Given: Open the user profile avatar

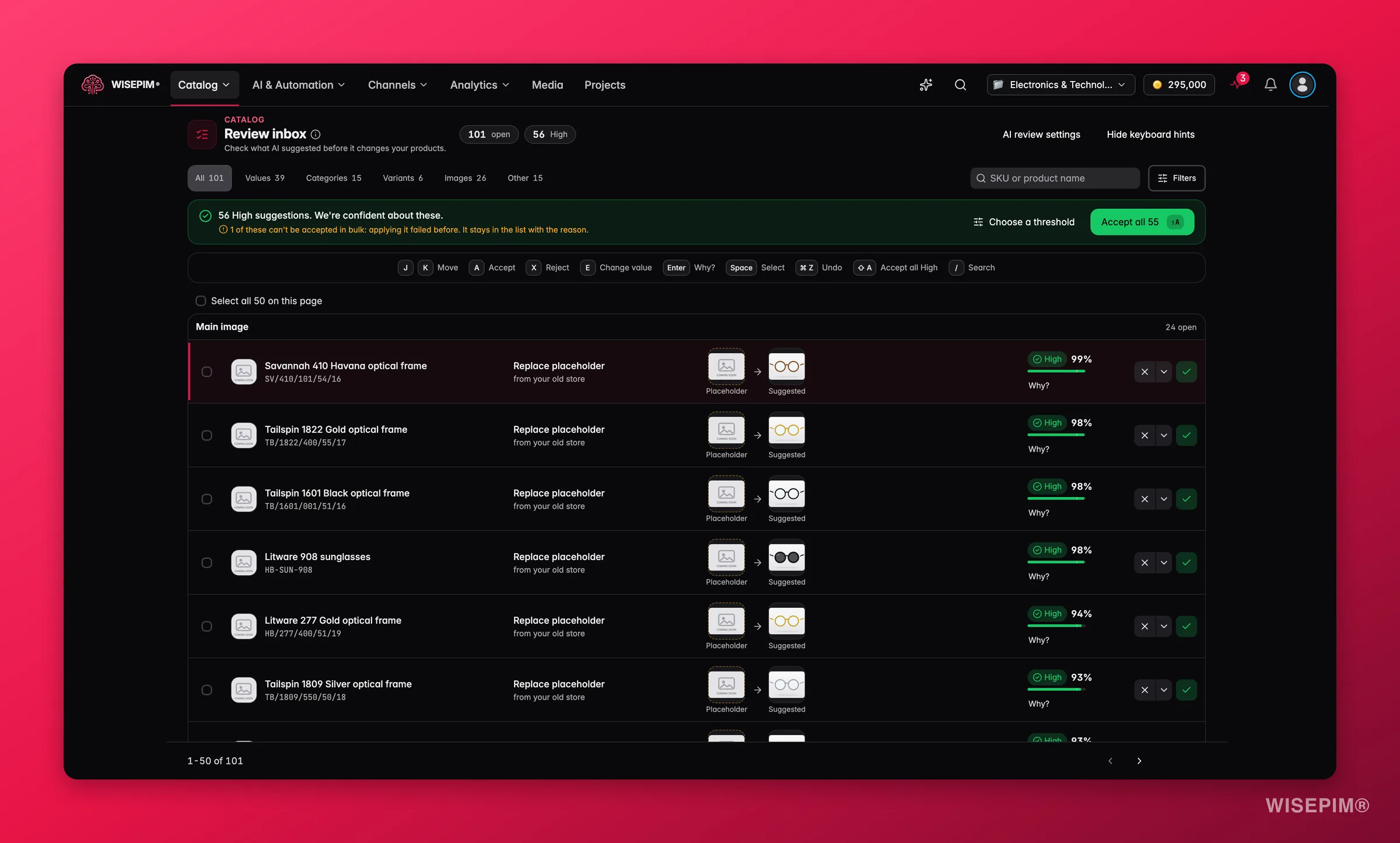Looking at the screenshot, I should pos(1302,85).
